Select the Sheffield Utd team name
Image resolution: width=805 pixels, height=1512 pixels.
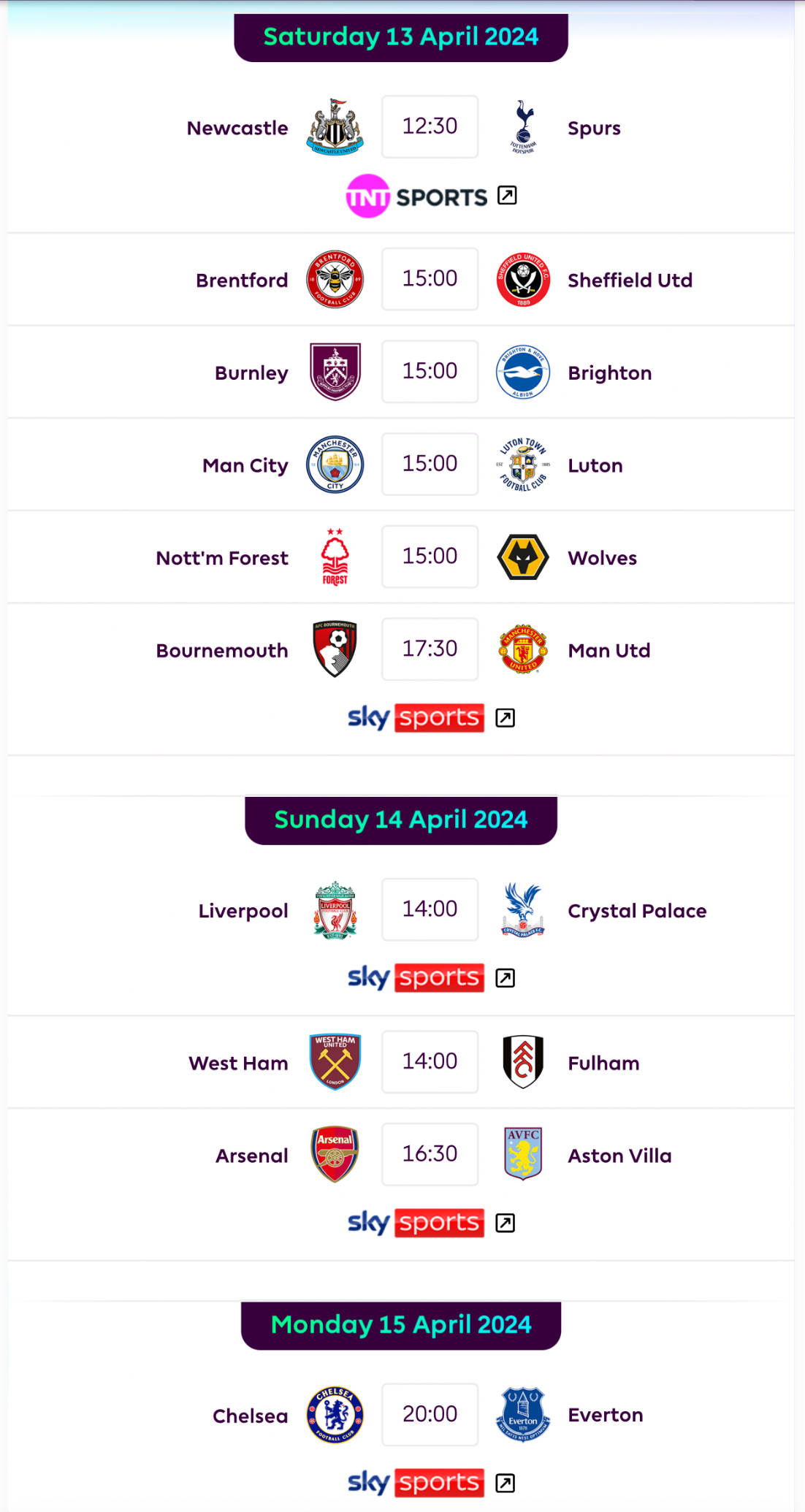(630, 280)
